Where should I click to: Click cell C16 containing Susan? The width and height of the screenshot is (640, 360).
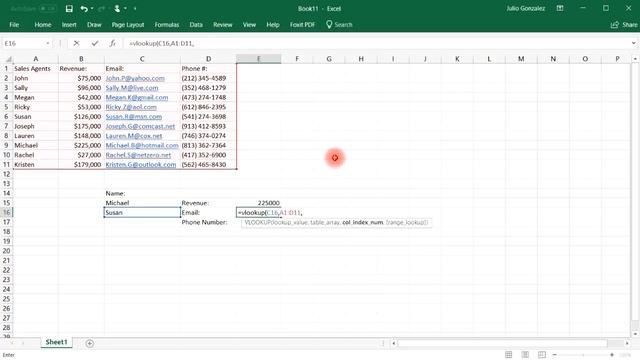coord(142,212)
